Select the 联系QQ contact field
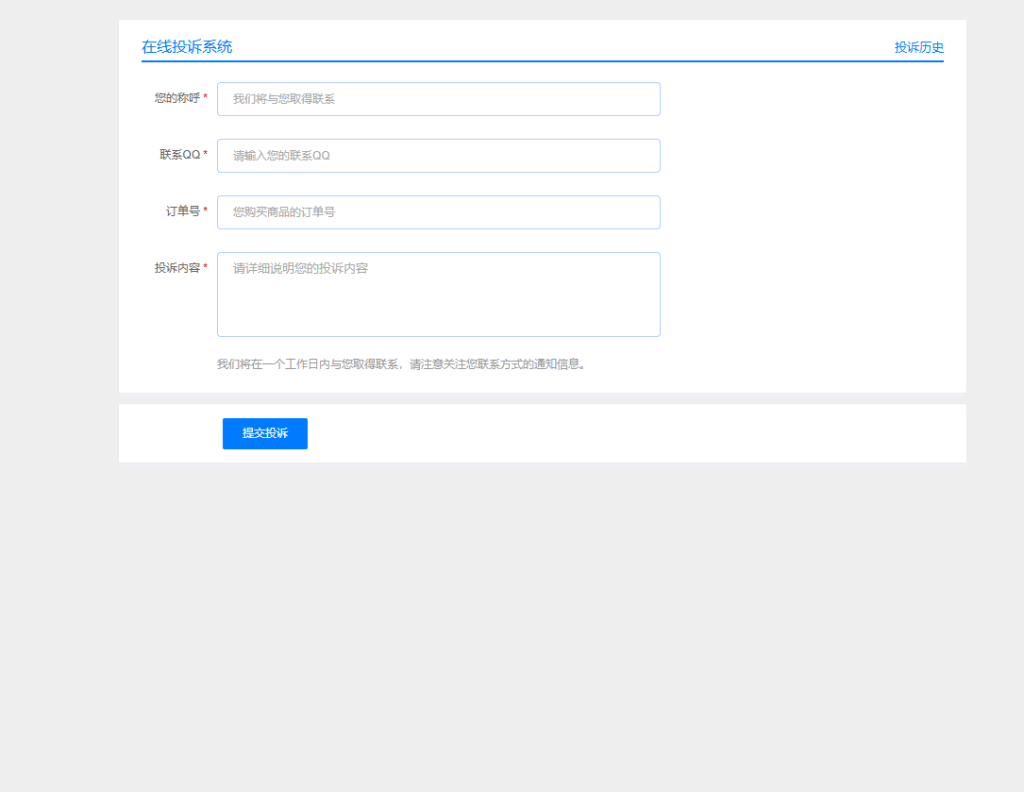 [438, 155]
